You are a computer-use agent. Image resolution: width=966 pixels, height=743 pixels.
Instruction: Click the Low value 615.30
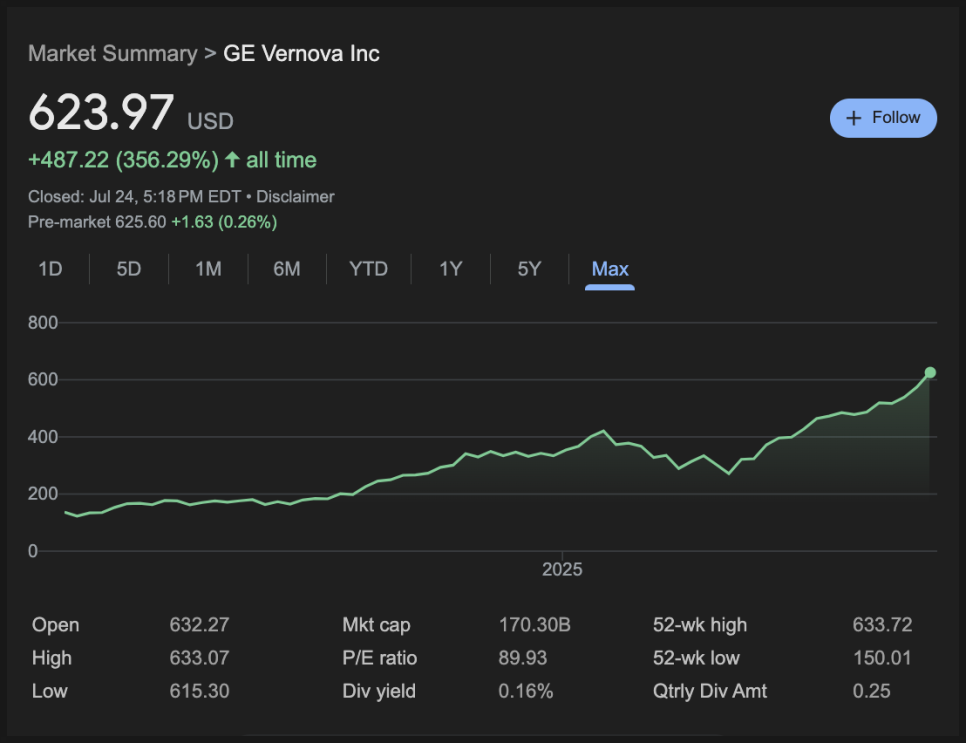[x=200, y=691]
